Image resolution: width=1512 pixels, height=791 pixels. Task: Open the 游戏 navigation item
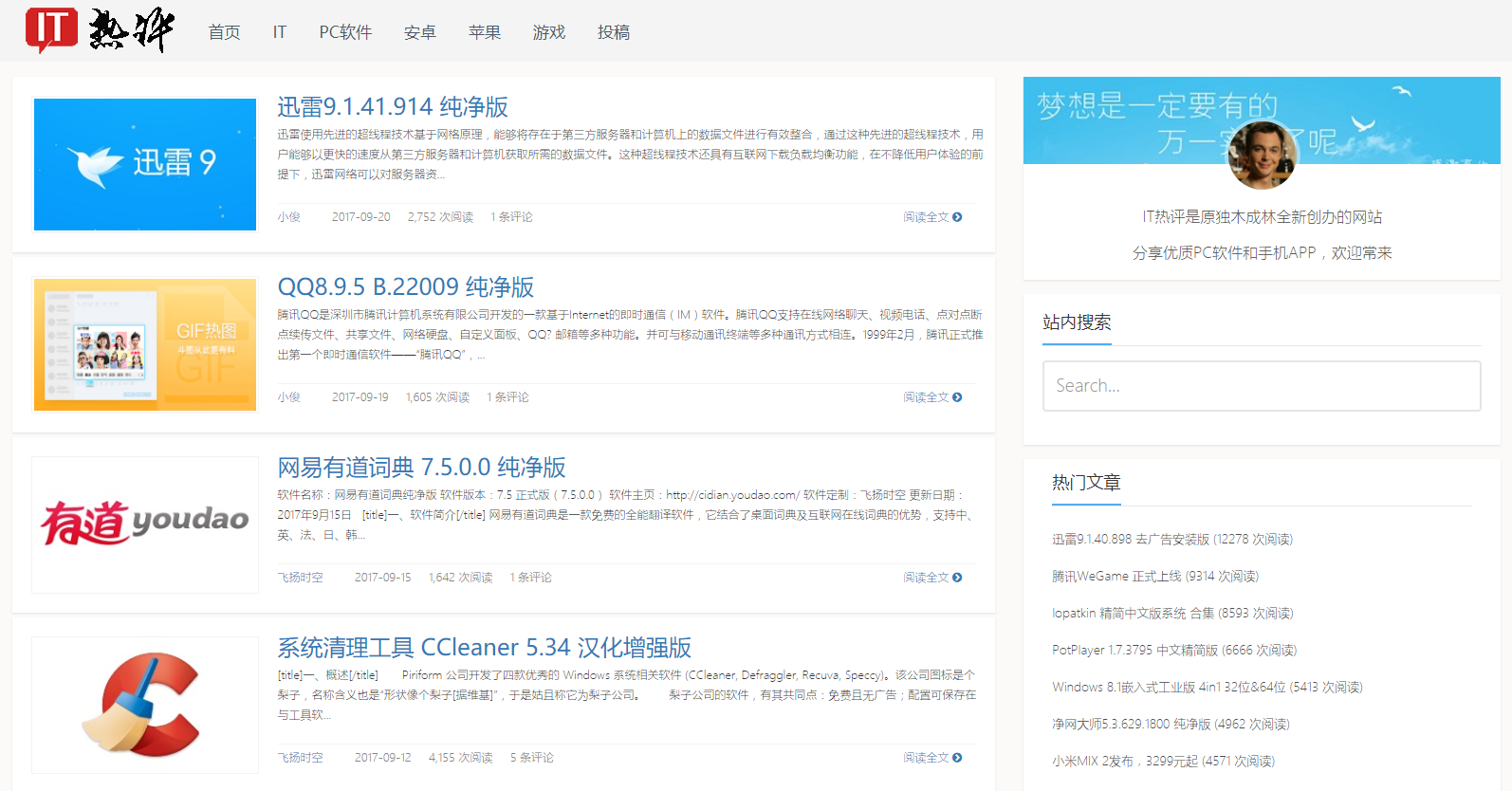tap(549, 32)
